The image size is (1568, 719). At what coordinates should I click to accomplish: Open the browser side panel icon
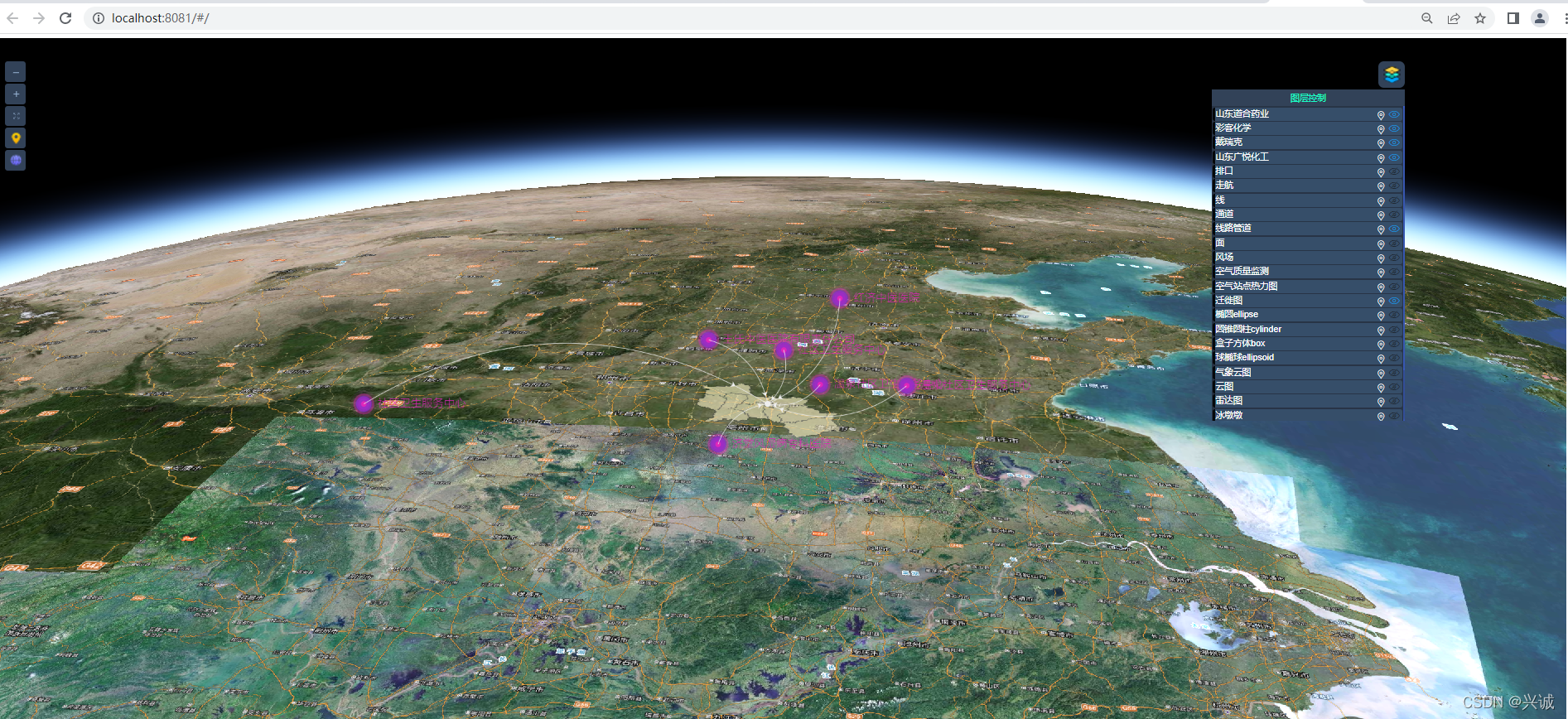tap(1513, 18)
